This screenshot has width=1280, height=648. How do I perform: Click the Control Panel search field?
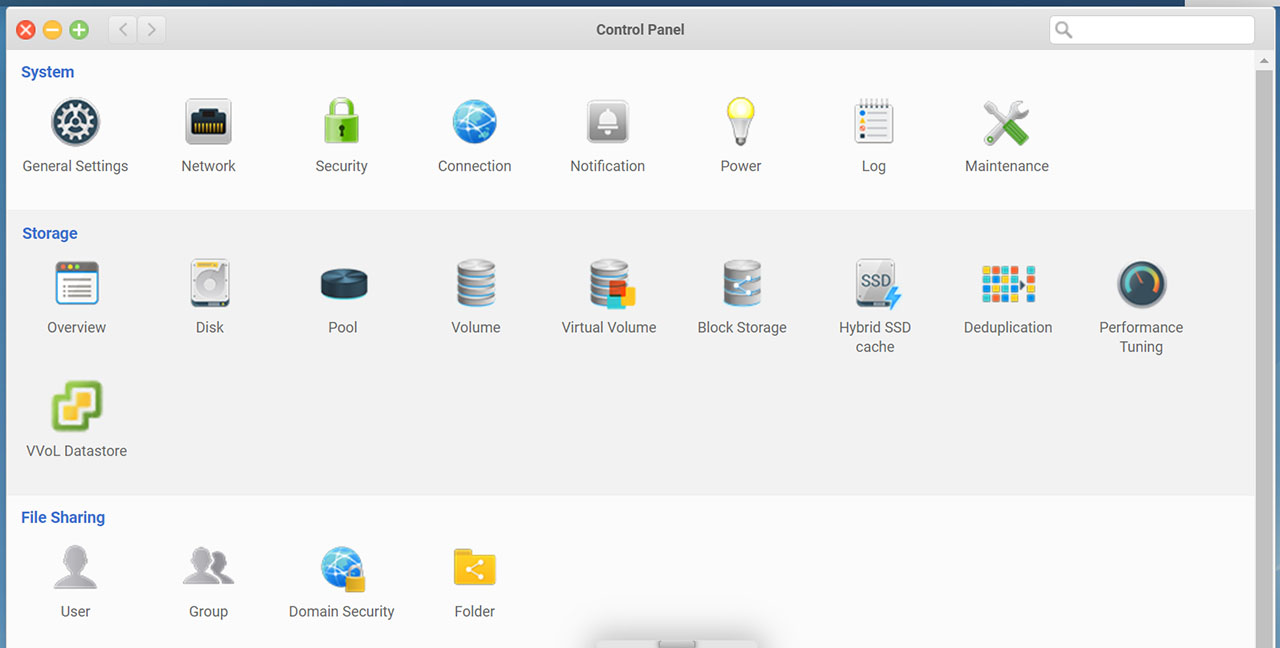(x=1162, y=30)
